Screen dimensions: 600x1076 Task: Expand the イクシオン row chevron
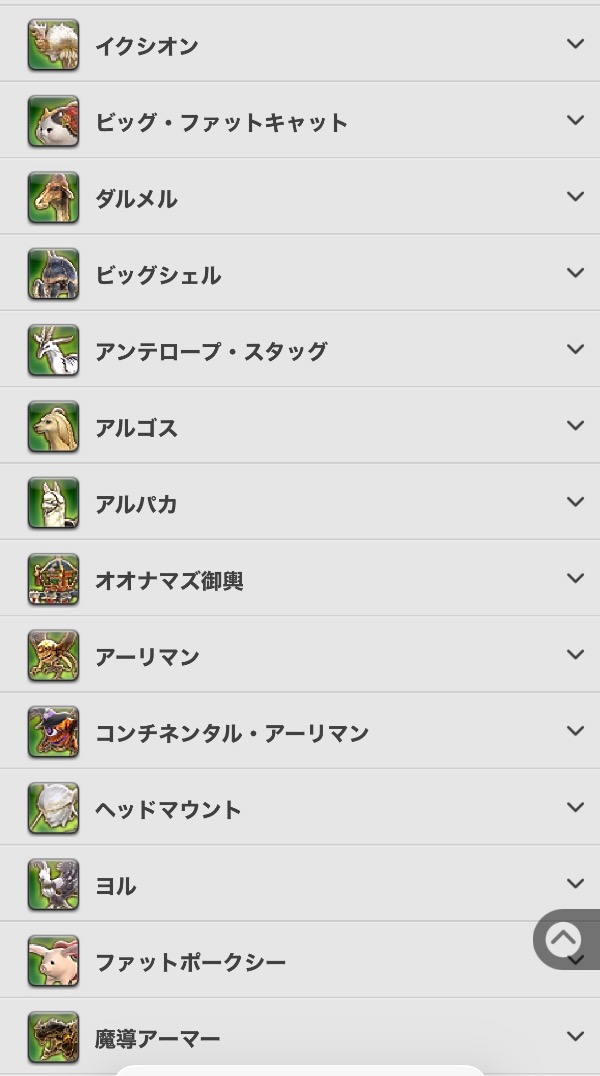pyautogui.click(x=575, y=44)
